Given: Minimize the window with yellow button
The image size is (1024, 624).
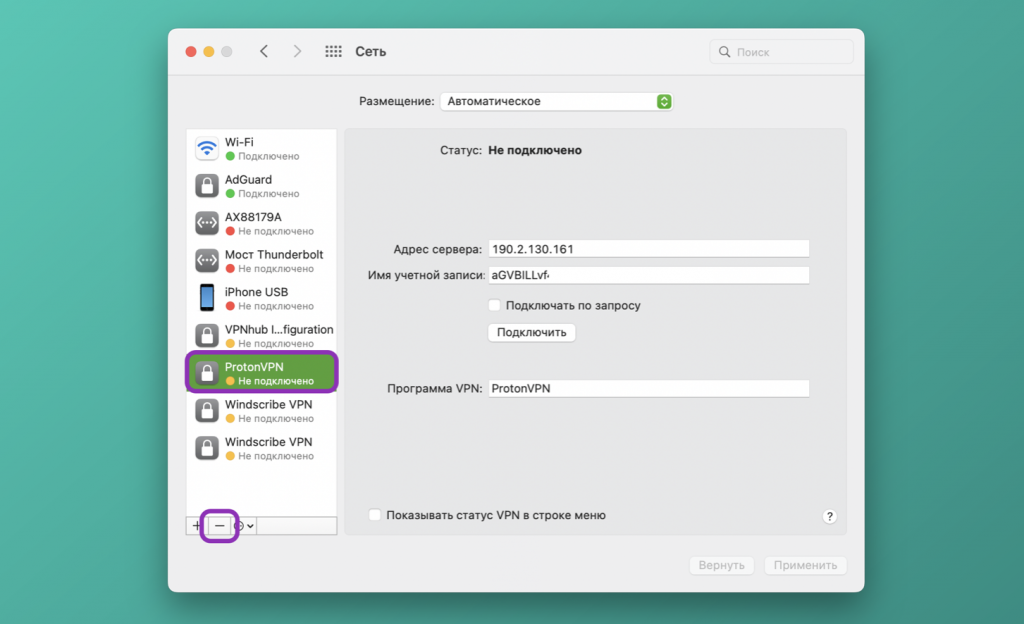Looking at the screenshot, I should (x=208, y=52).
